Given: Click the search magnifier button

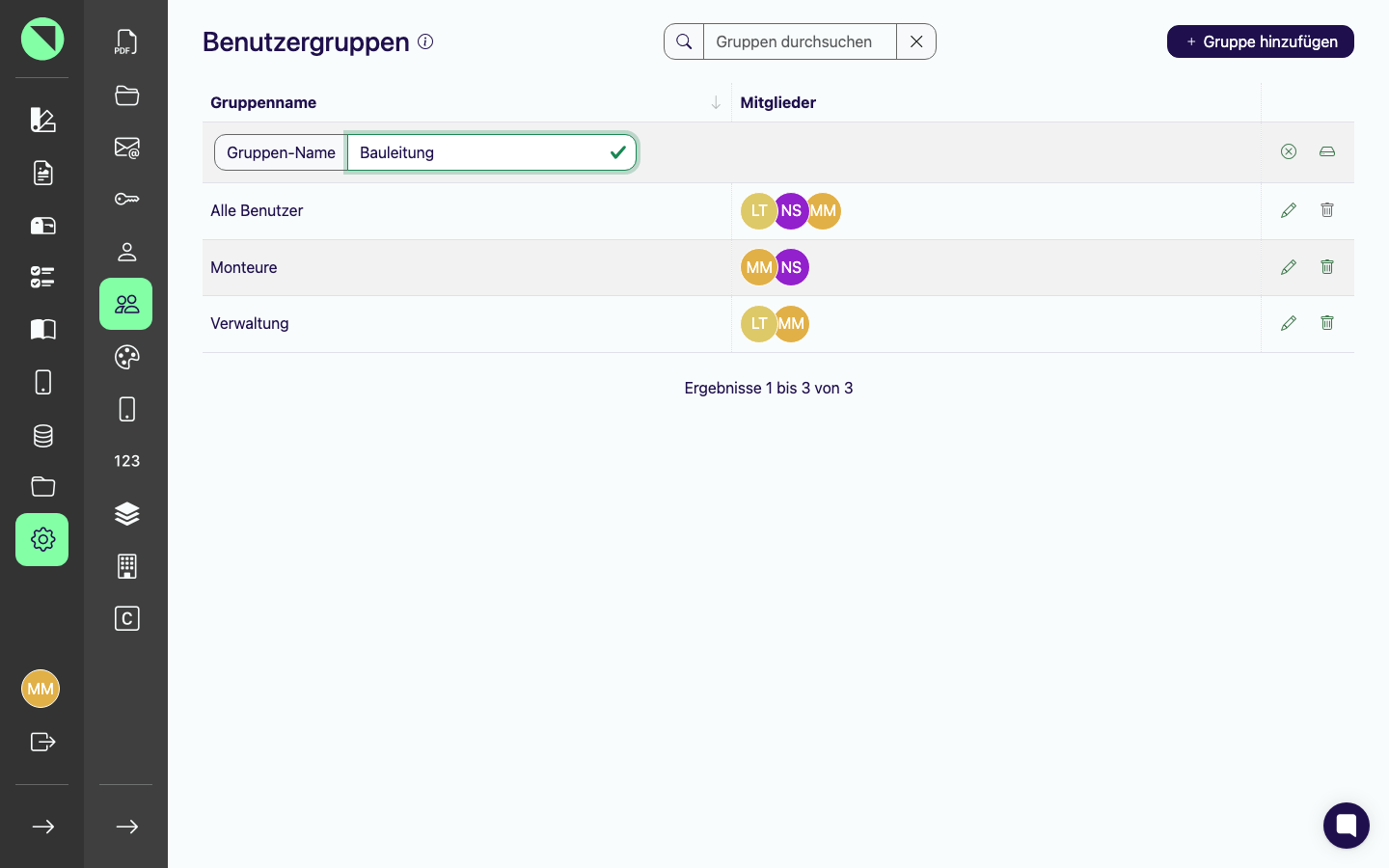Looking at the screenshot, I should click(x=684, y=41).
